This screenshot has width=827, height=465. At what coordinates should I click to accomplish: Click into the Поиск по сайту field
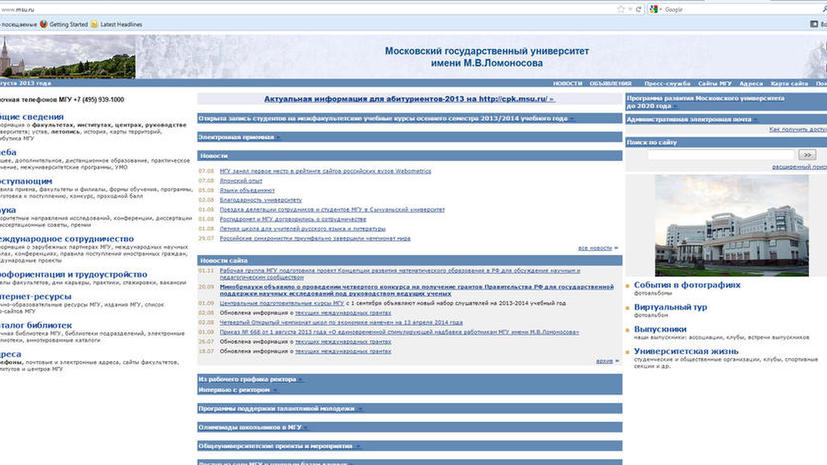click(x=720, y=154)
